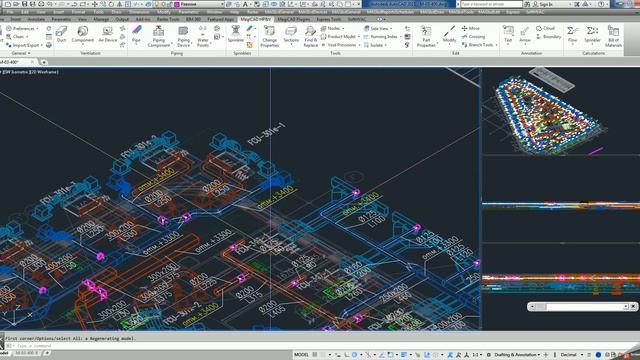640x360 pixels.
Task: Open a new drawing tab with plus
Action: tap(44, 62)
